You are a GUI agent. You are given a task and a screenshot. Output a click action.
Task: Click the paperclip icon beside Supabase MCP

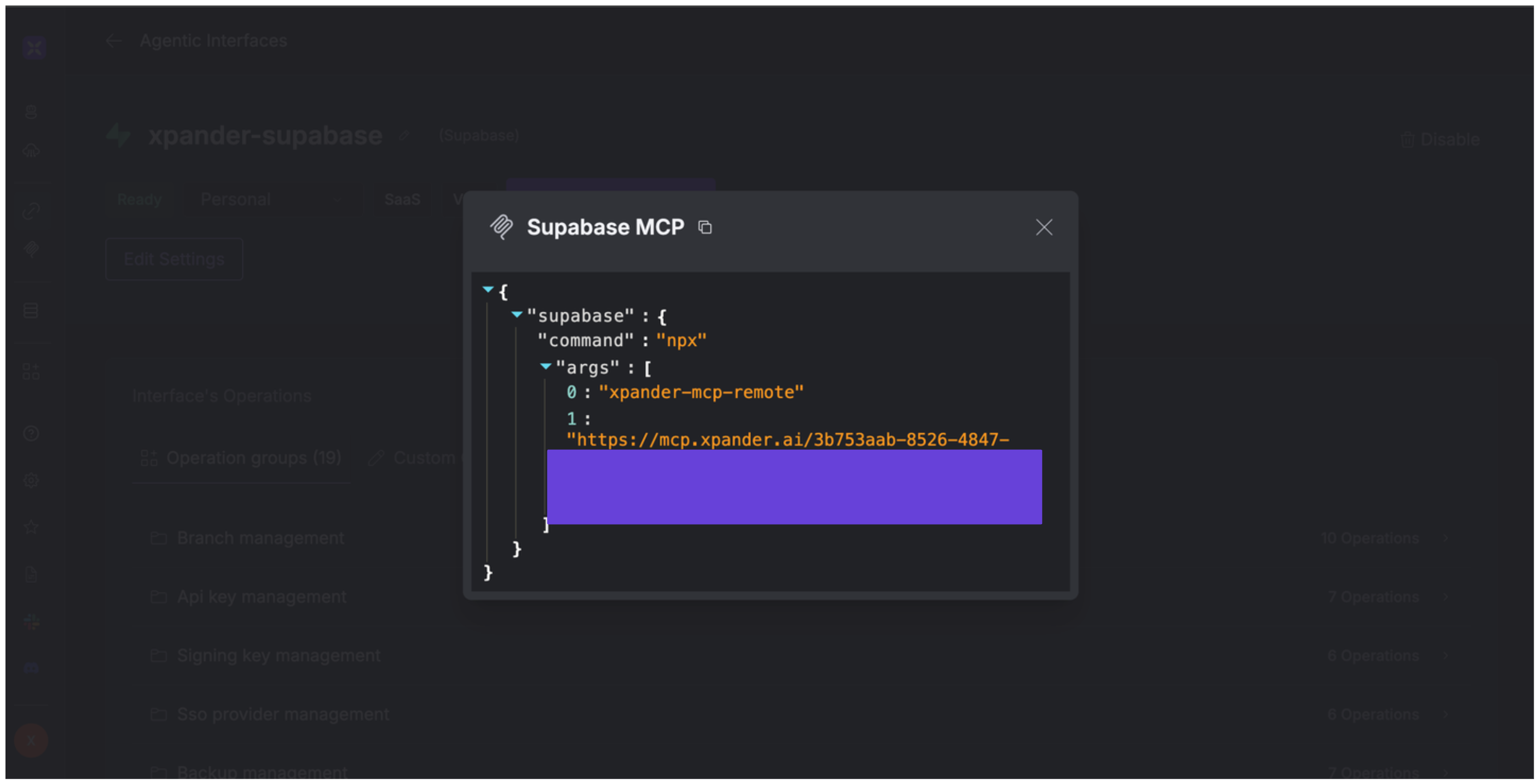[x=501, y=228]
